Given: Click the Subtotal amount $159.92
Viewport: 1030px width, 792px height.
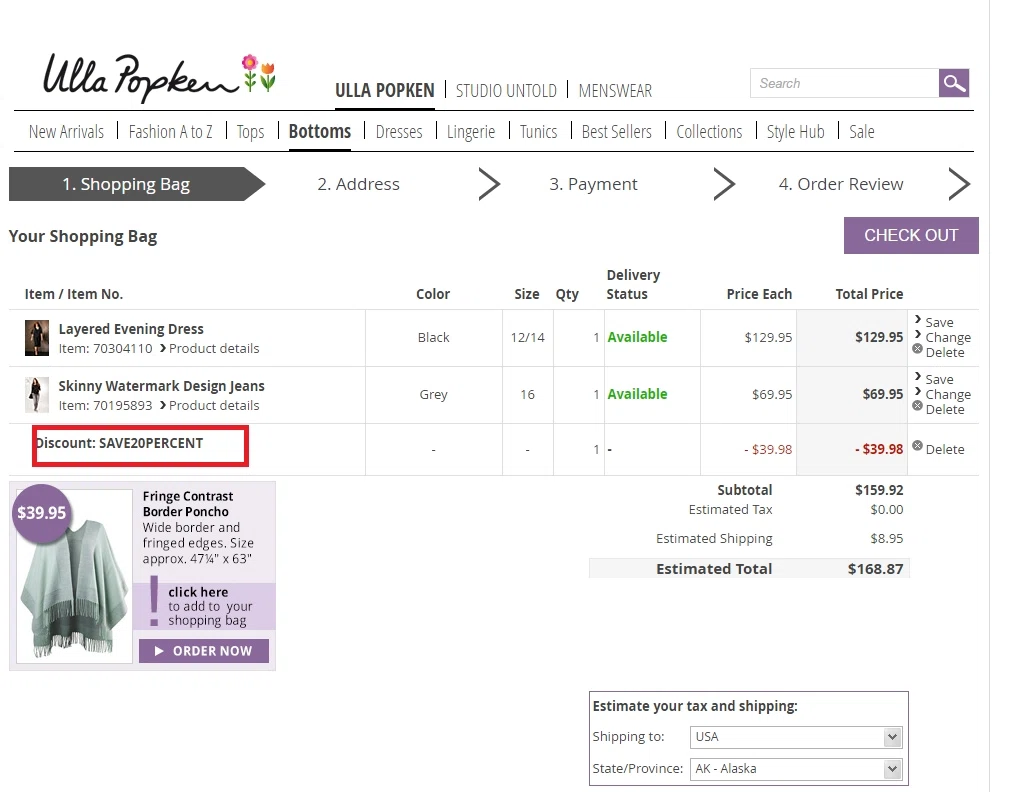Looking at the screenshot, I should pos(879,490).
